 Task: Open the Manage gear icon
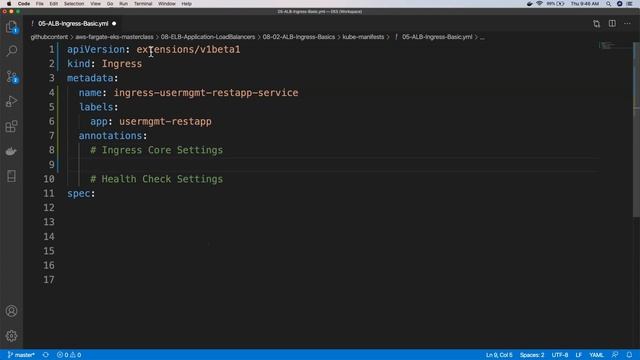[x=11, y=336]
